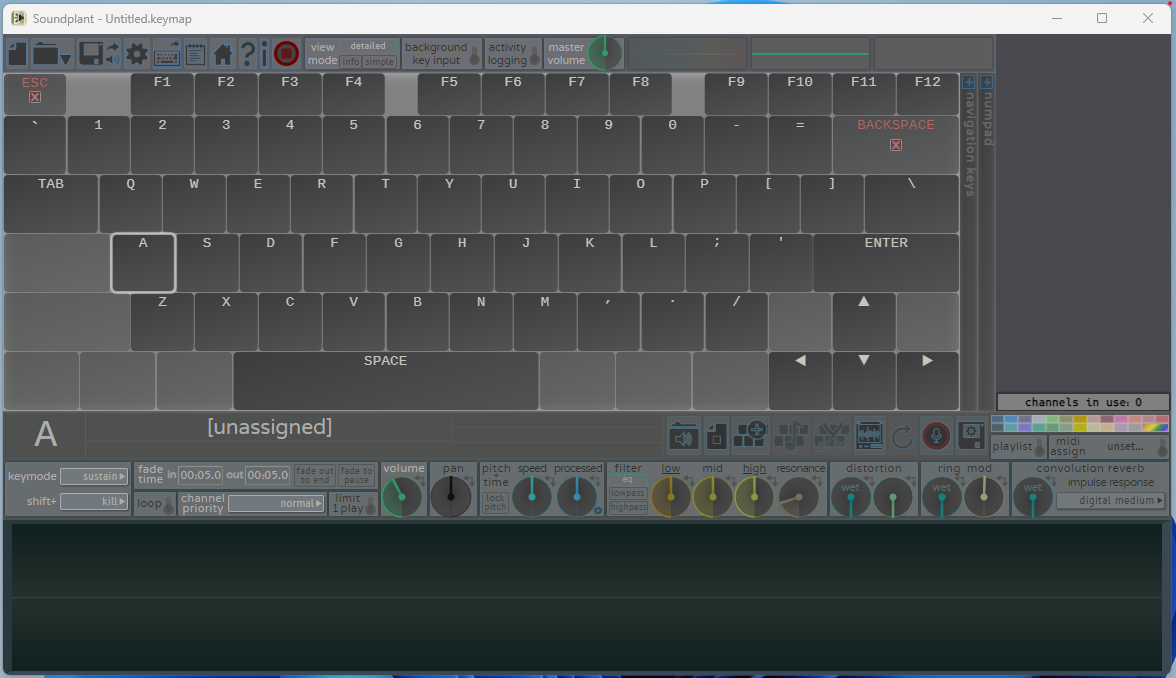
Task: Click the red stop-all-sounds button
Action: tap(286, 54)
